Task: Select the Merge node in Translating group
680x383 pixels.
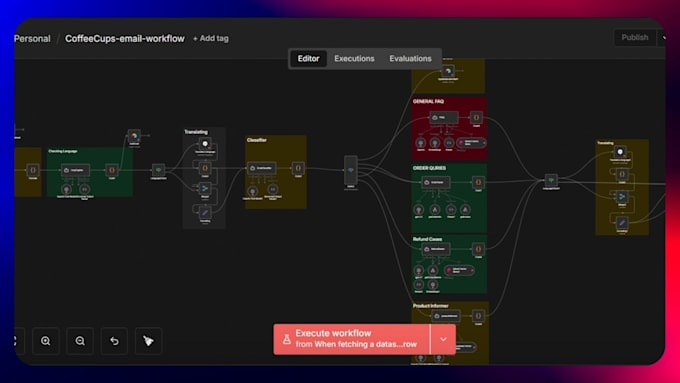Action: [x=205, y=188]
